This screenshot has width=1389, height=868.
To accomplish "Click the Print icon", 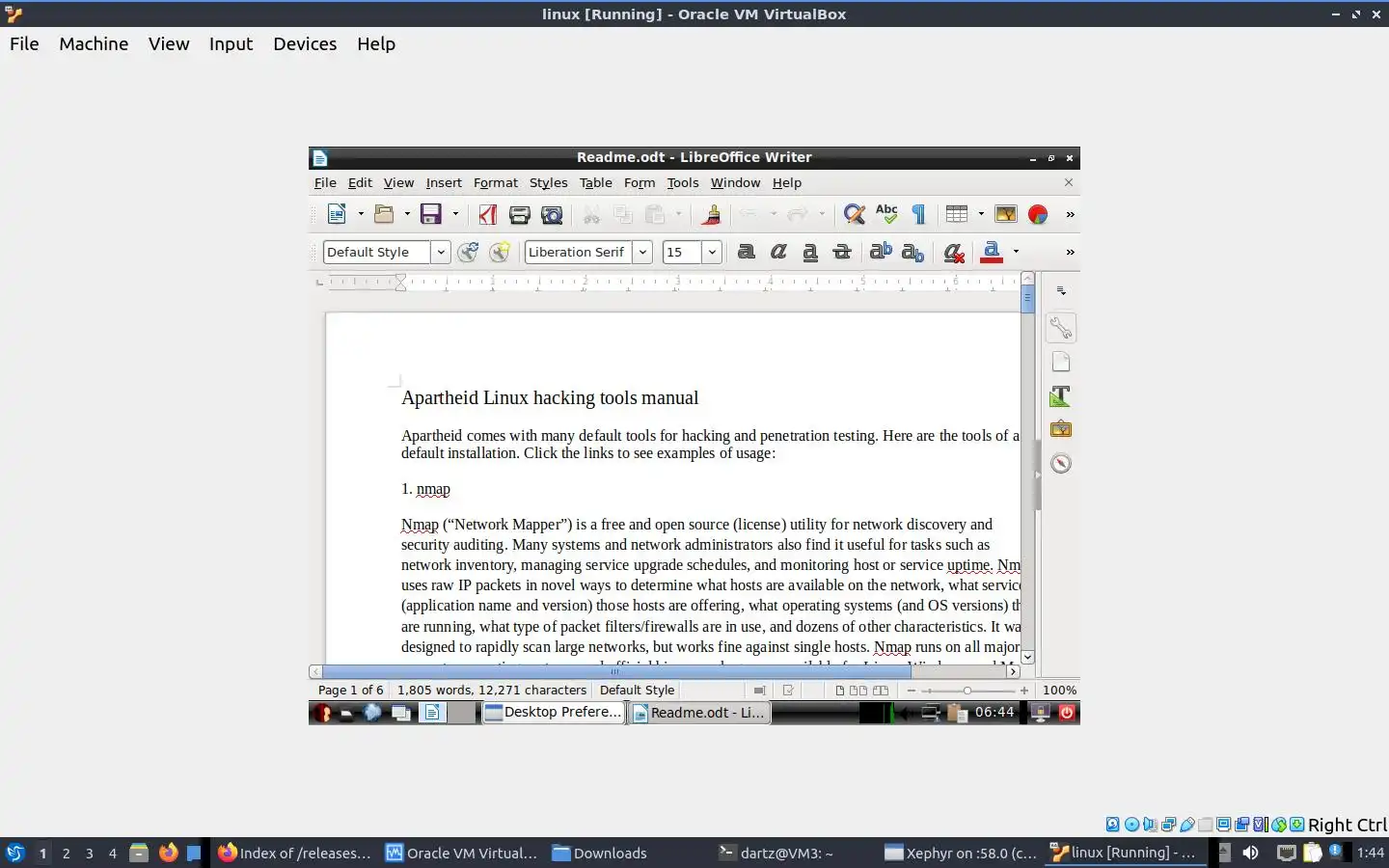I will click(x=520, y=214).
